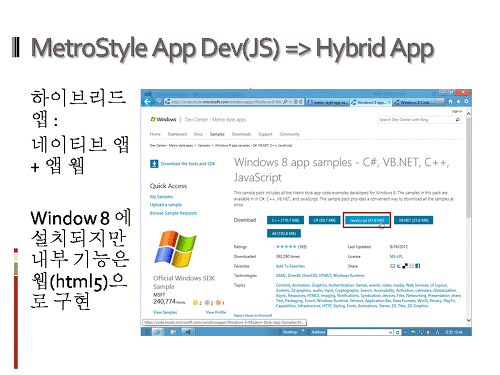Share the sample on Facebook
This screenshot has width=500, height=375.
418,266
